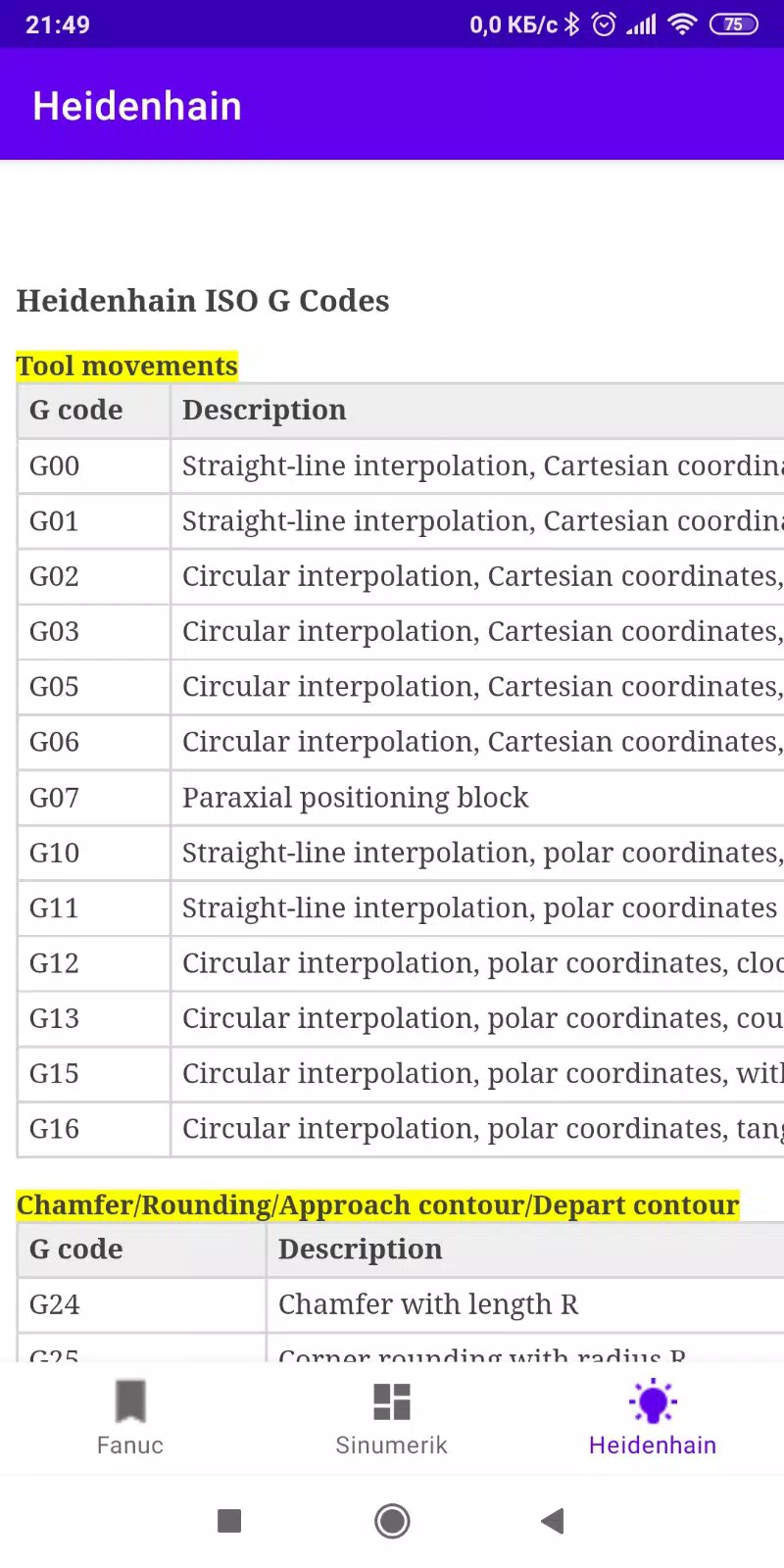The image size is (784, 1568).
Task: Tap the Android home circle icon
Action: (x=392, y=1521)
